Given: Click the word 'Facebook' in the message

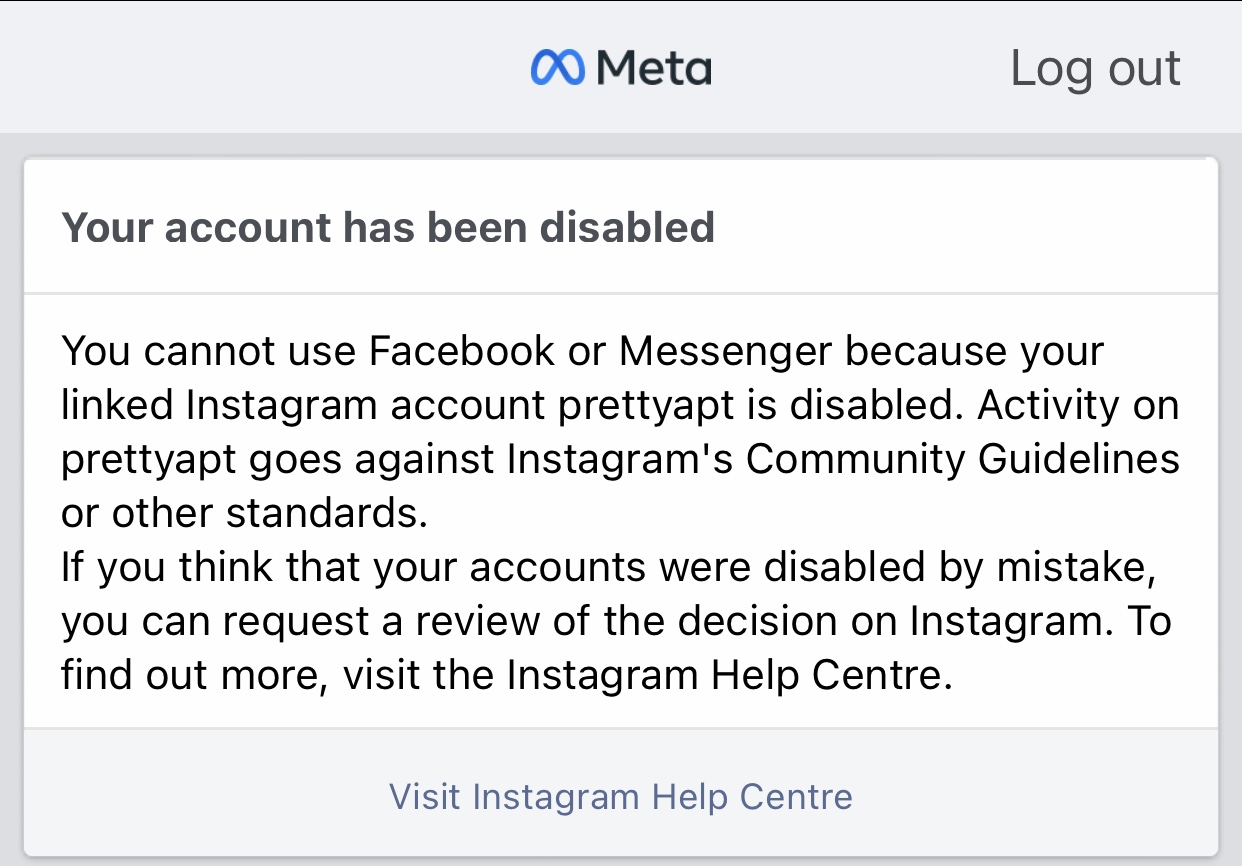Looking at the screenshot, I should pos(462,351).
